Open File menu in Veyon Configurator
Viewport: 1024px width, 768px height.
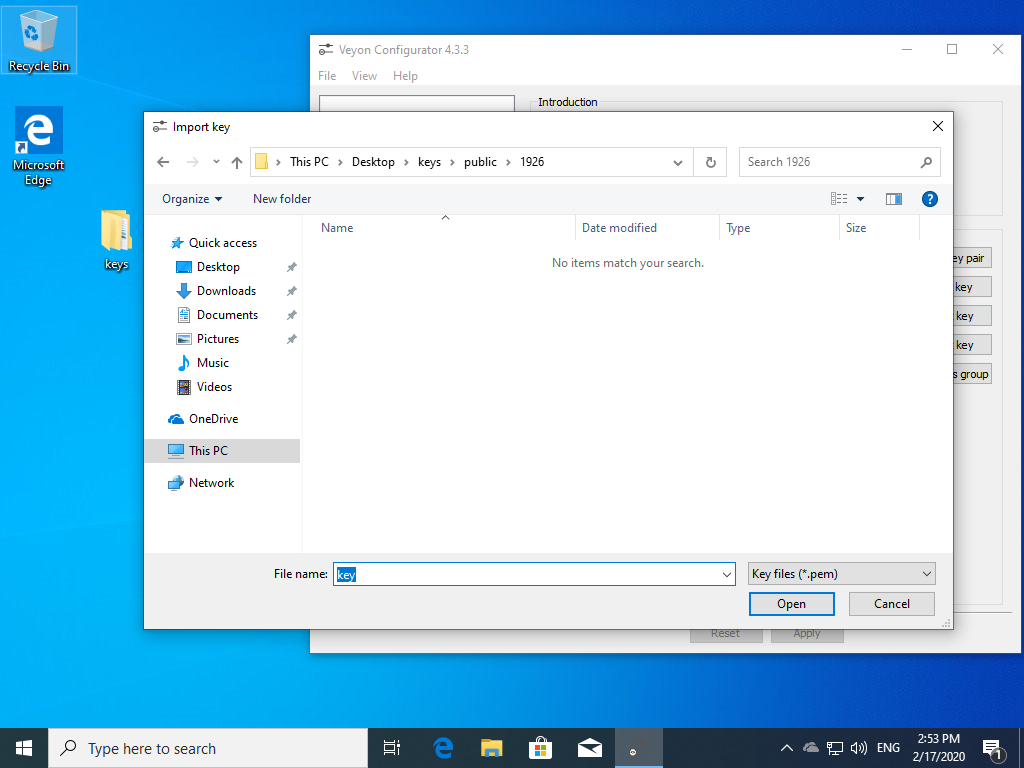[x=327, y=76]
